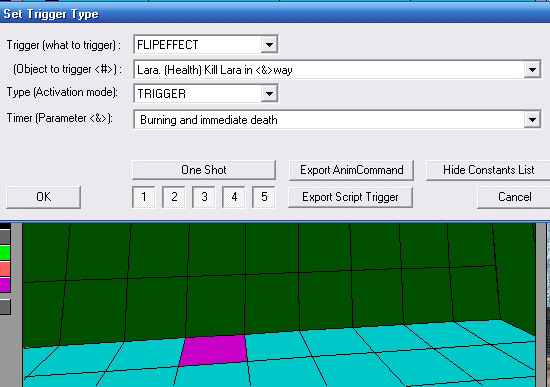Expand the Type (Activation mode) dropdown arrow
Image resolution: width=550 pixels, height=387 pixels.
coord(269,94)
